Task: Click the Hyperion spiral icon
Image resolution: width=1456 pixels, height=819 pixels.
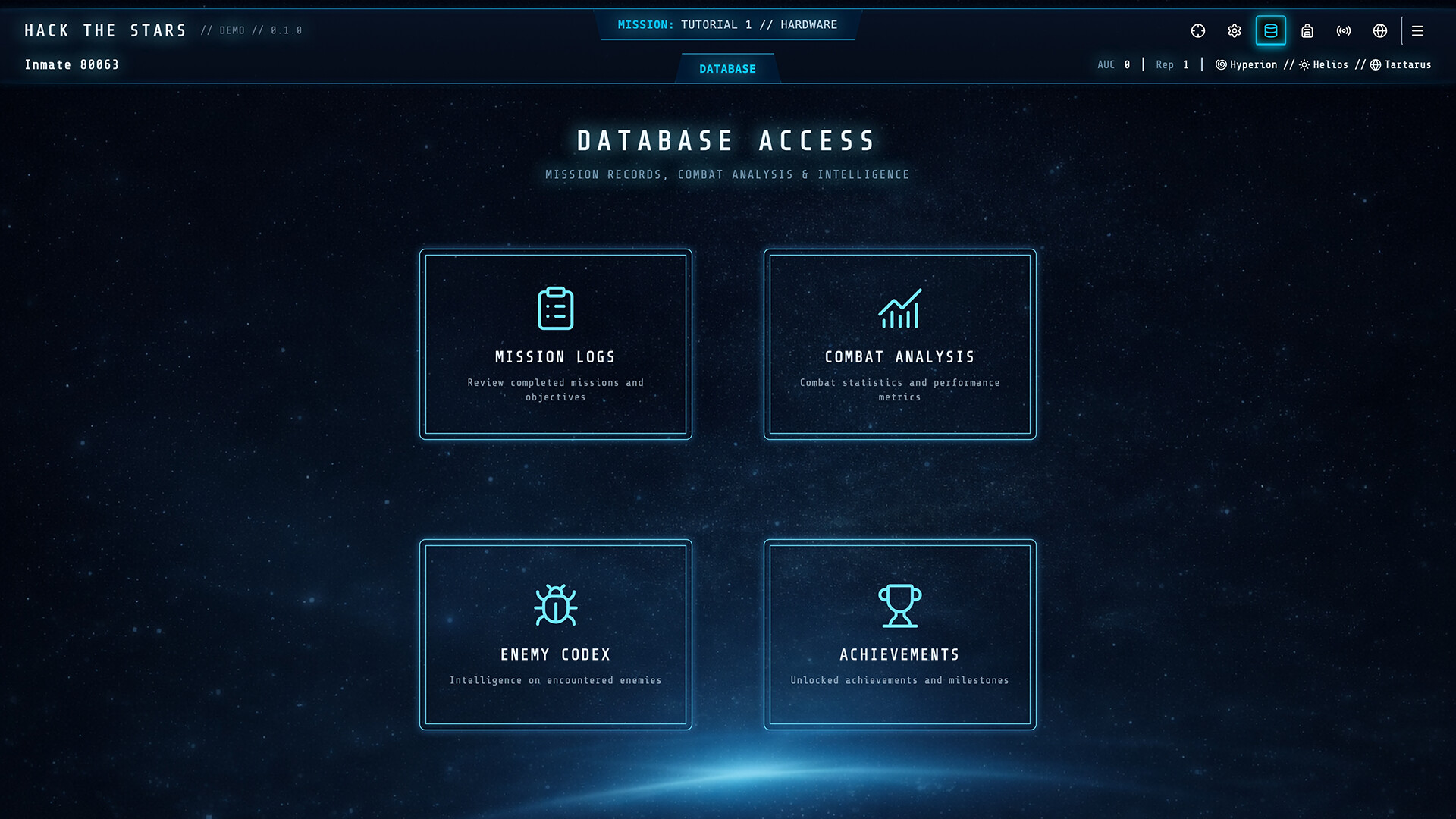Action: pyautogui.click(x=1220, y=64)
